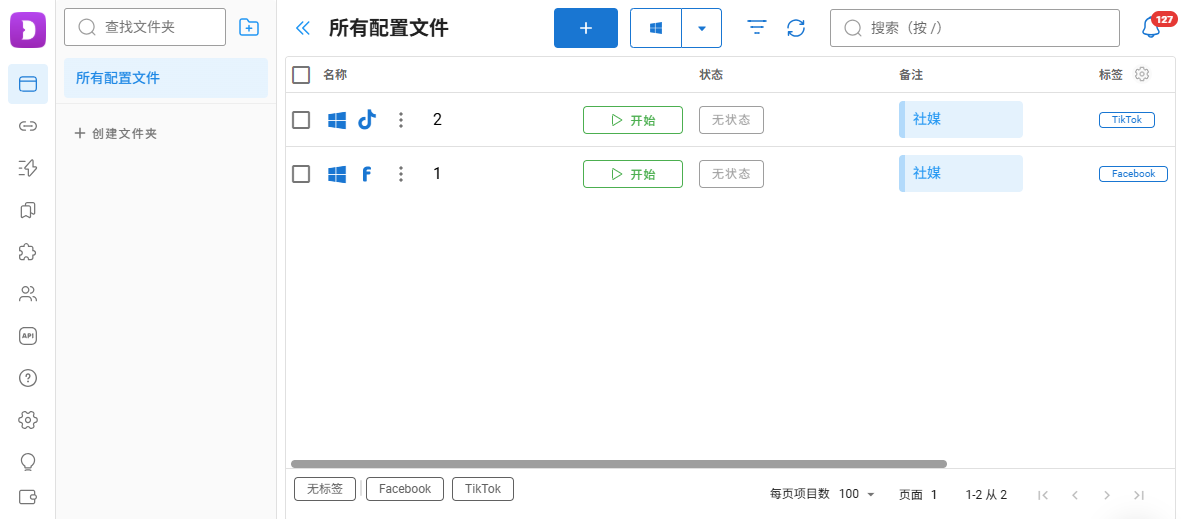Go to last page arrow
Screen dimensions: 1184x519
coord(1139,495)
